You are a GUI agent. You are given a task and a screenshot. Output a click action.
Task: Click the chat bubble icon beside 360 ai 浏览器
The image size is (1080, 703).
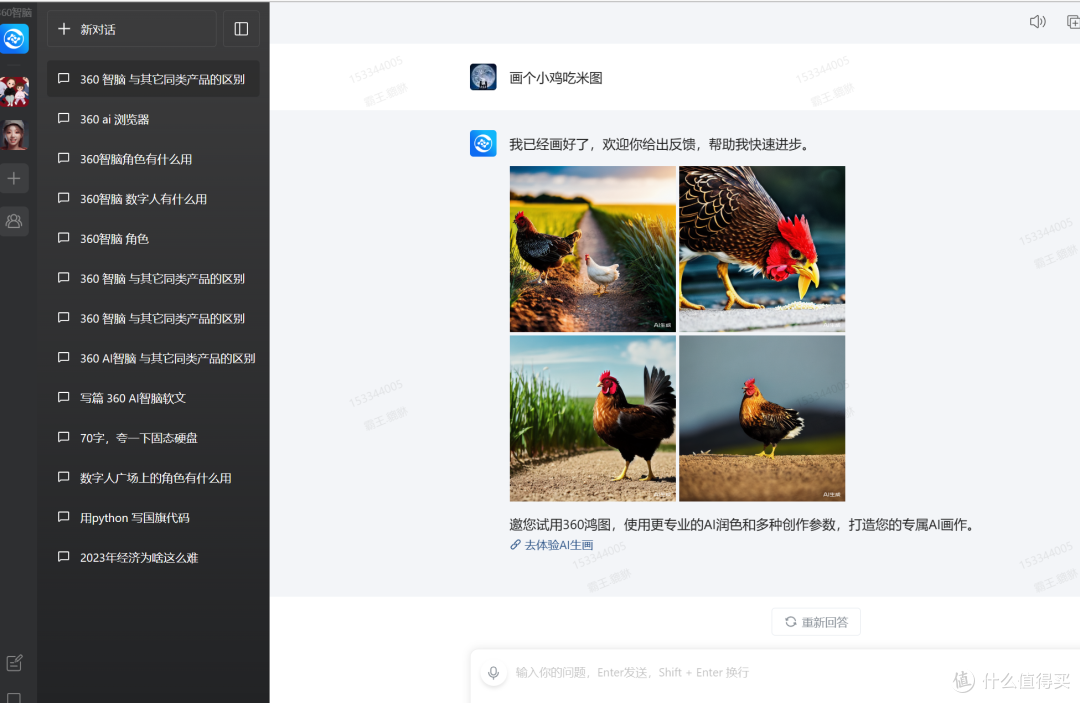(x=63, y=118)
